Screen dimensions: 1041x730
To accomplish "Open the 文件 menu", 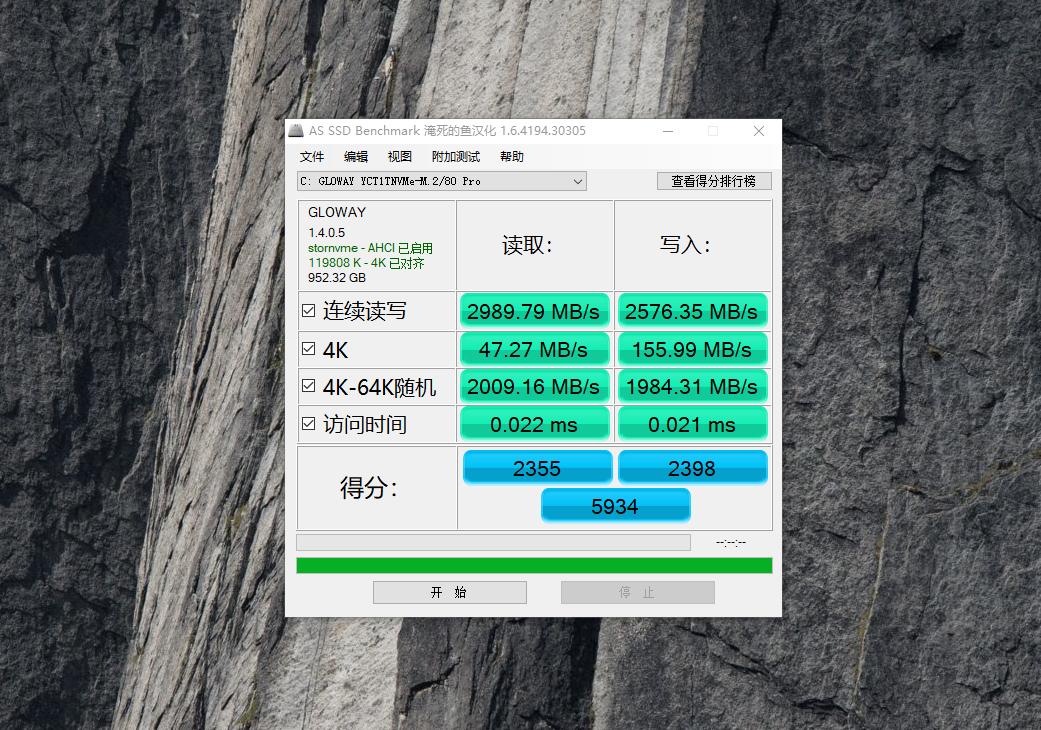I will click(311, 156).
